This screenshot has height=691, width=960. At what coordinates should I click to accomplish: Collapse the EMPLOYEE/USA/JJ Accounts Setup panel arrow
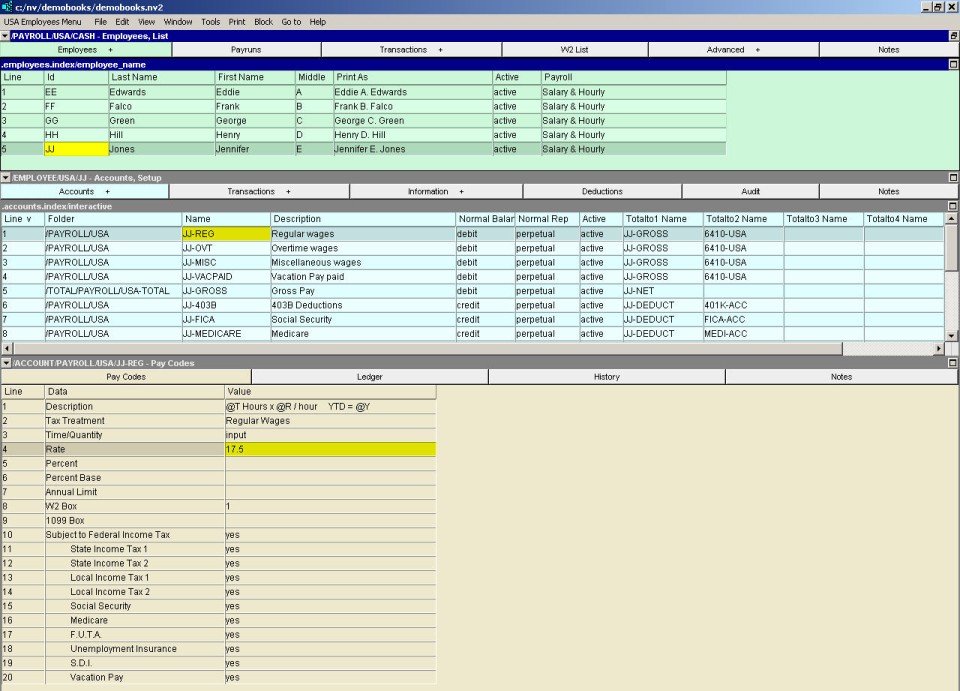tap(6, 178)
